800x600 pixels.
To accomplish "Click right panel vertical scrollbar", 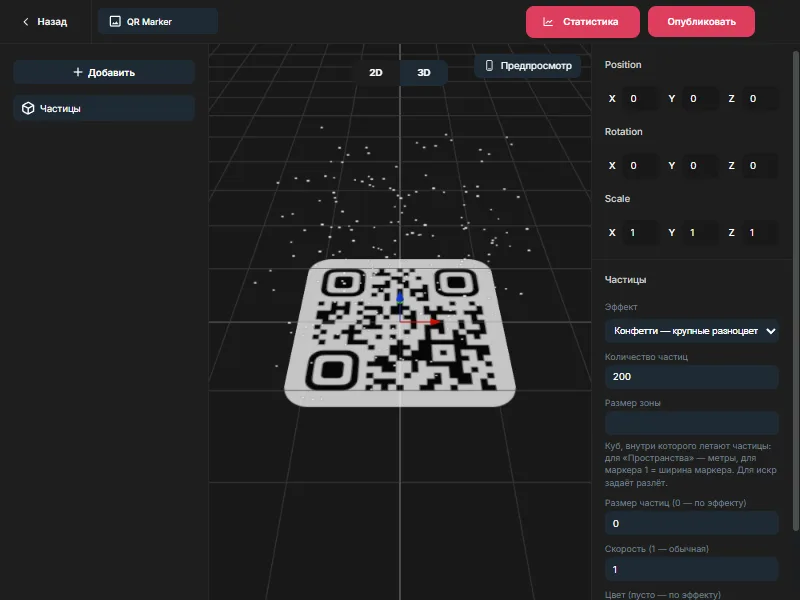I will pos(795,291).
